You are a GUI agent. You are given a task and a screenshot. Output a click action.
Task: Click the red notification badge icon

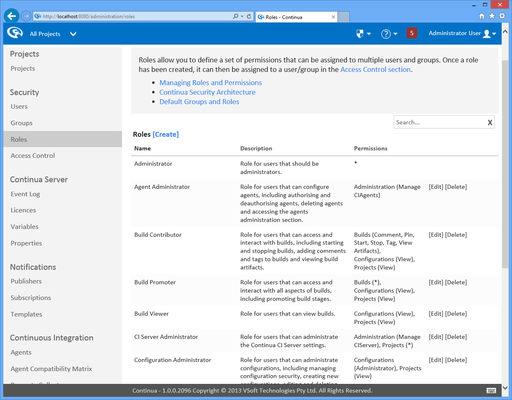pyautogui.click(x=412, y=33)
